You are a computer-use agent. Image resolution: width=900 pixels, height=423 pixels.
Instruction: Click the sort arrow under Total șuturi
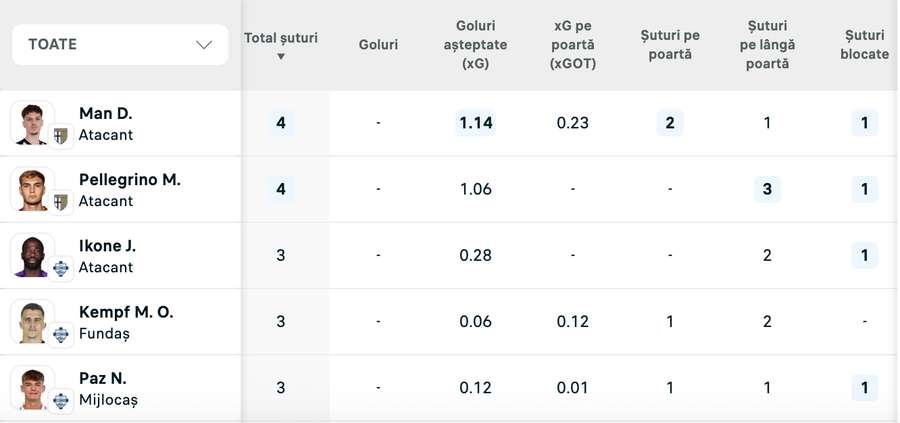[281, 57]
